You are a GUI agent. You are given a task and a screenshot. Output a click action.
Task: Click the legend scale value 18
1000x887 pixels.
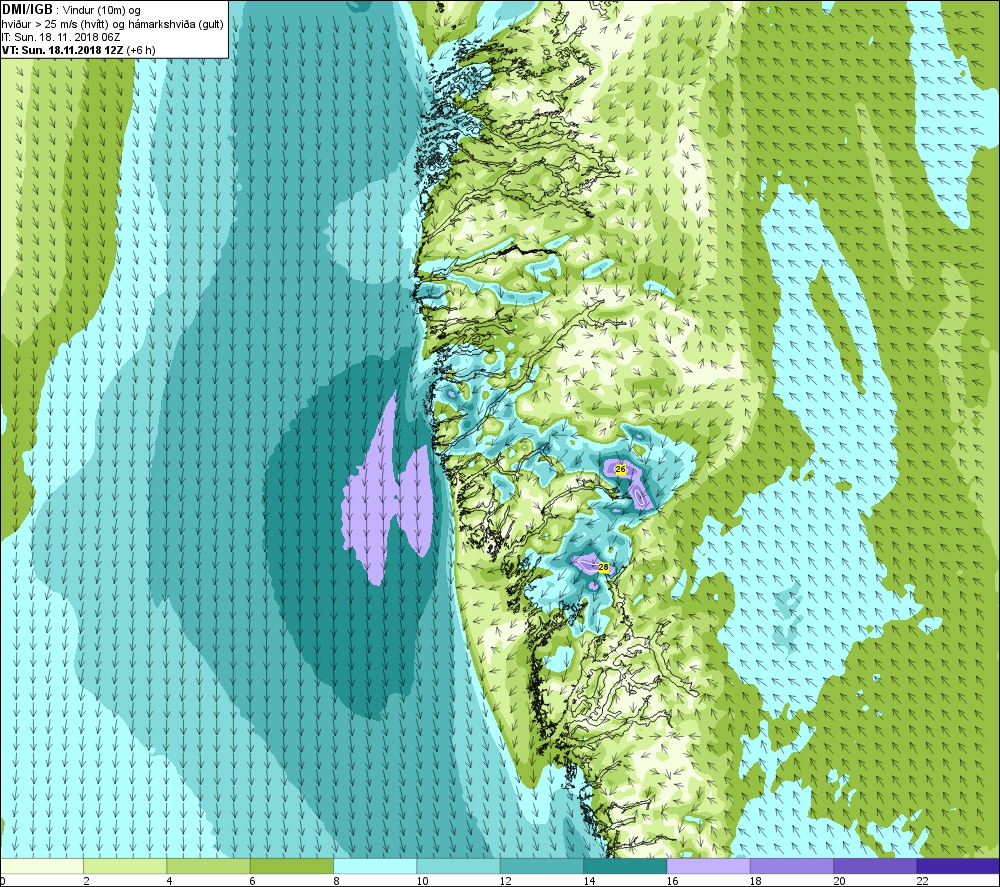click(x=756, y=881)
